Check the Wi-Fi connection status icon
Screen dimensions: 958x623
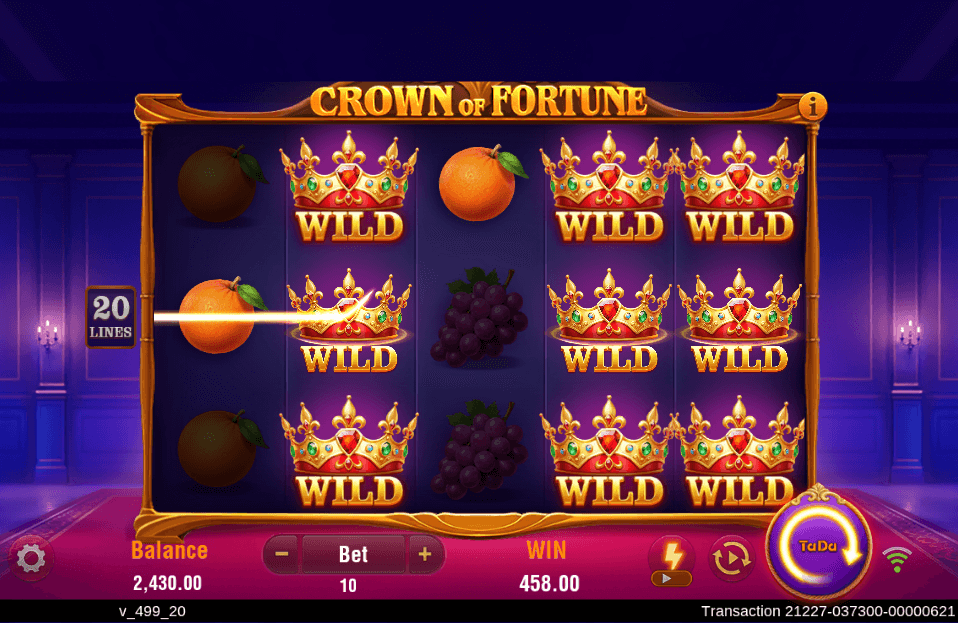pyautogui.click(x=897, y=559)
